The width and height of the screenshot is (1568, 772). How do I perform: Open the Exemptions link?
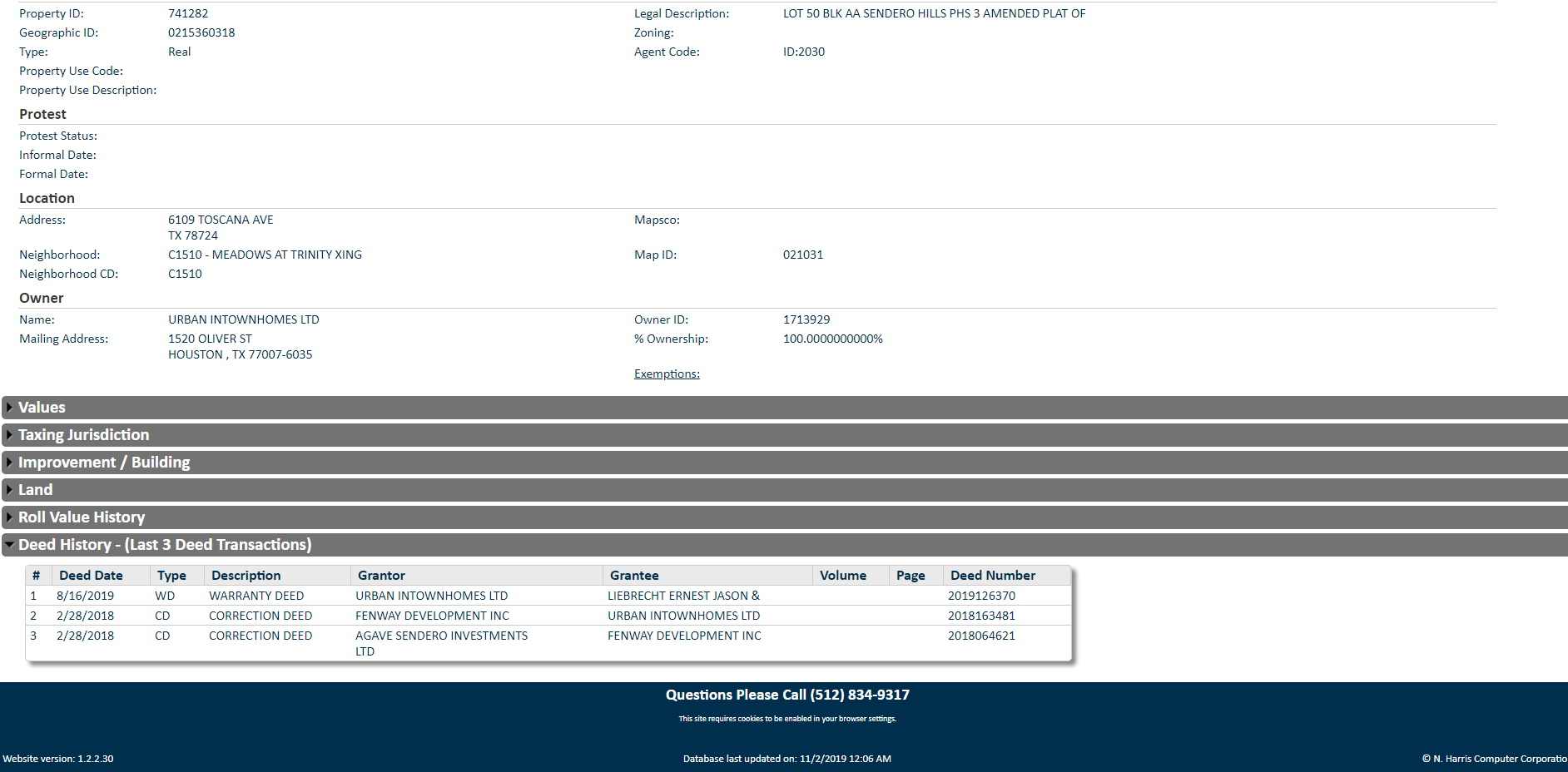[667, 374]
